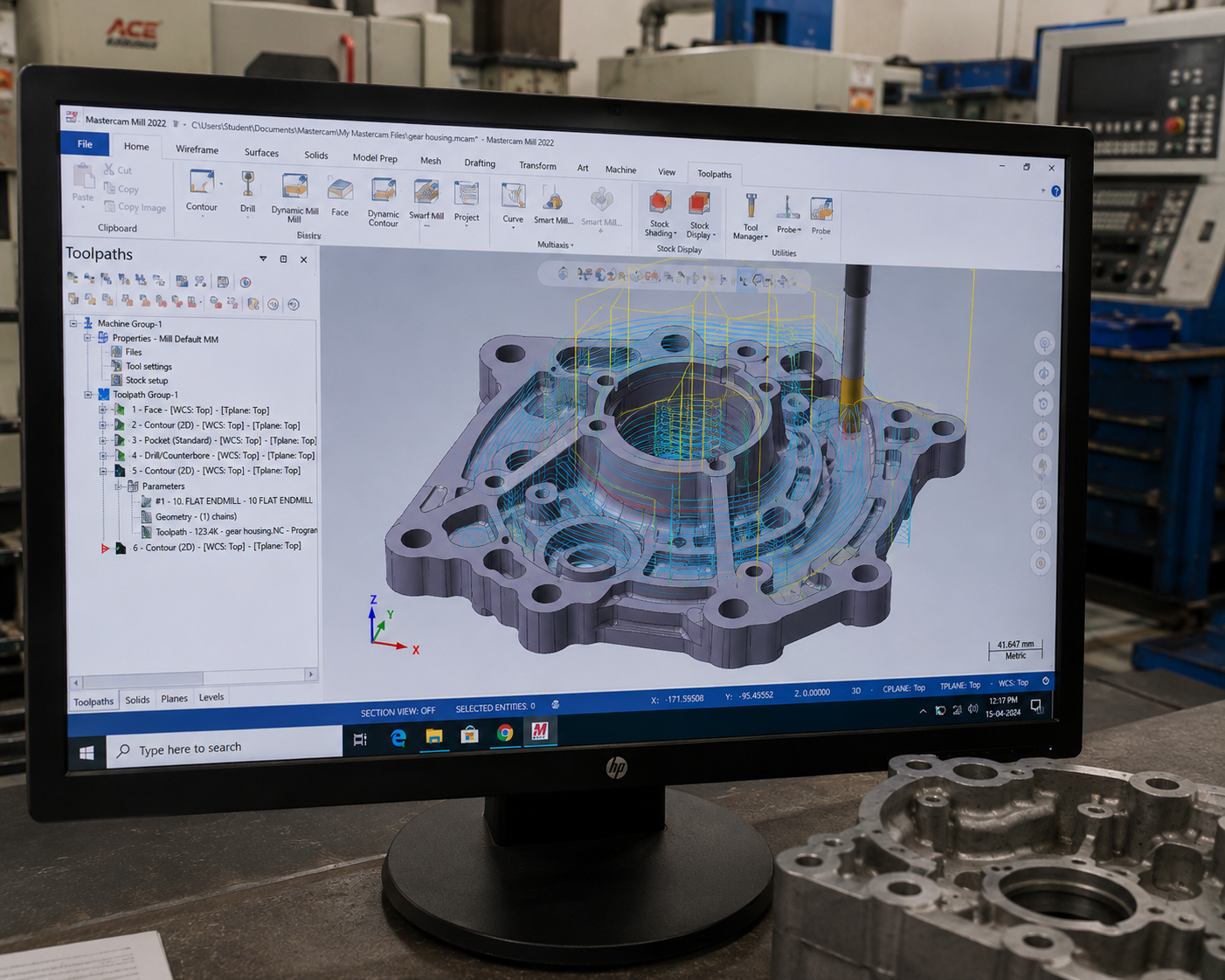Click the 41.647 mm Metric scale indicator
This screenshot has width=1225, height=980.
click(1015, 650)
